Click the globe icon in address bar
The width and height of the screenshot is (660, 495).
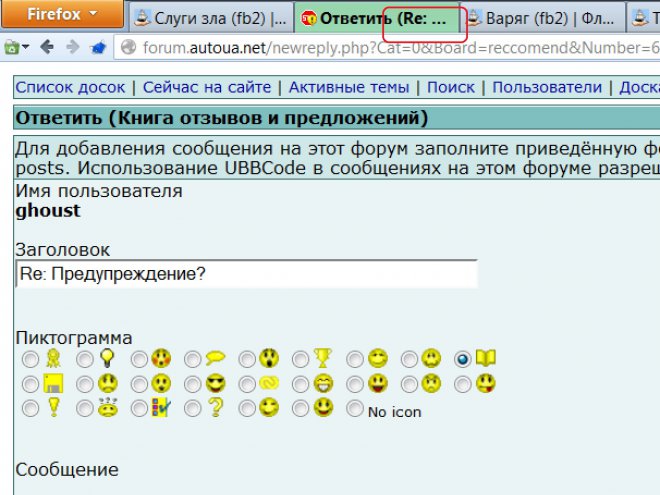pos(127,47)
